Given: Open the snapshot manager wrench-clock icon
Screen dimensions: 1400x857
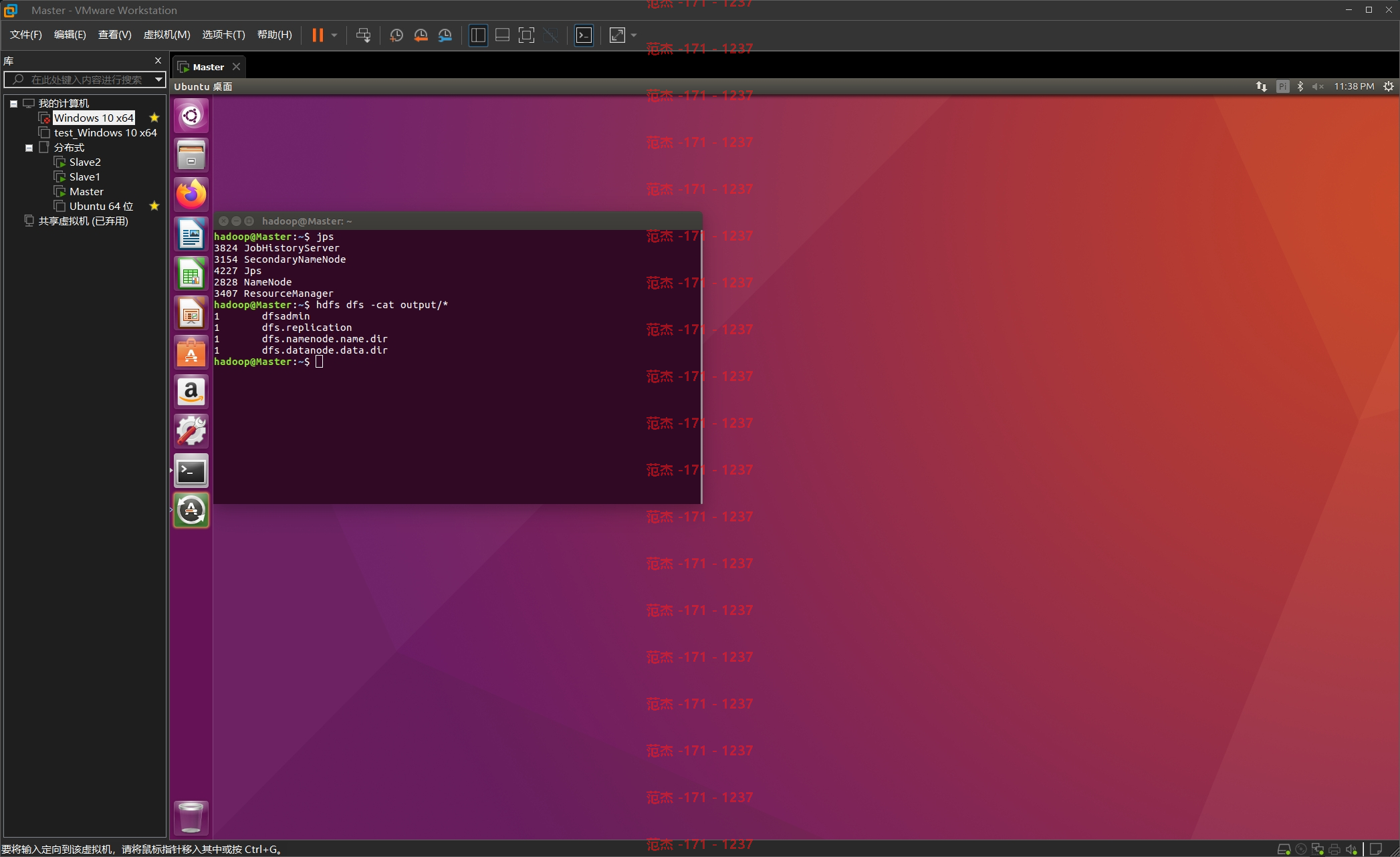Looking at the screenshot, I should 445,35.
